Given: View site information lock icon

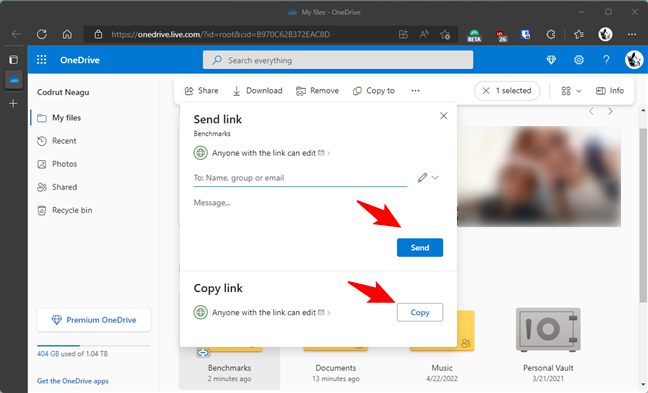Looking at the screenshot, I should 98,34.
